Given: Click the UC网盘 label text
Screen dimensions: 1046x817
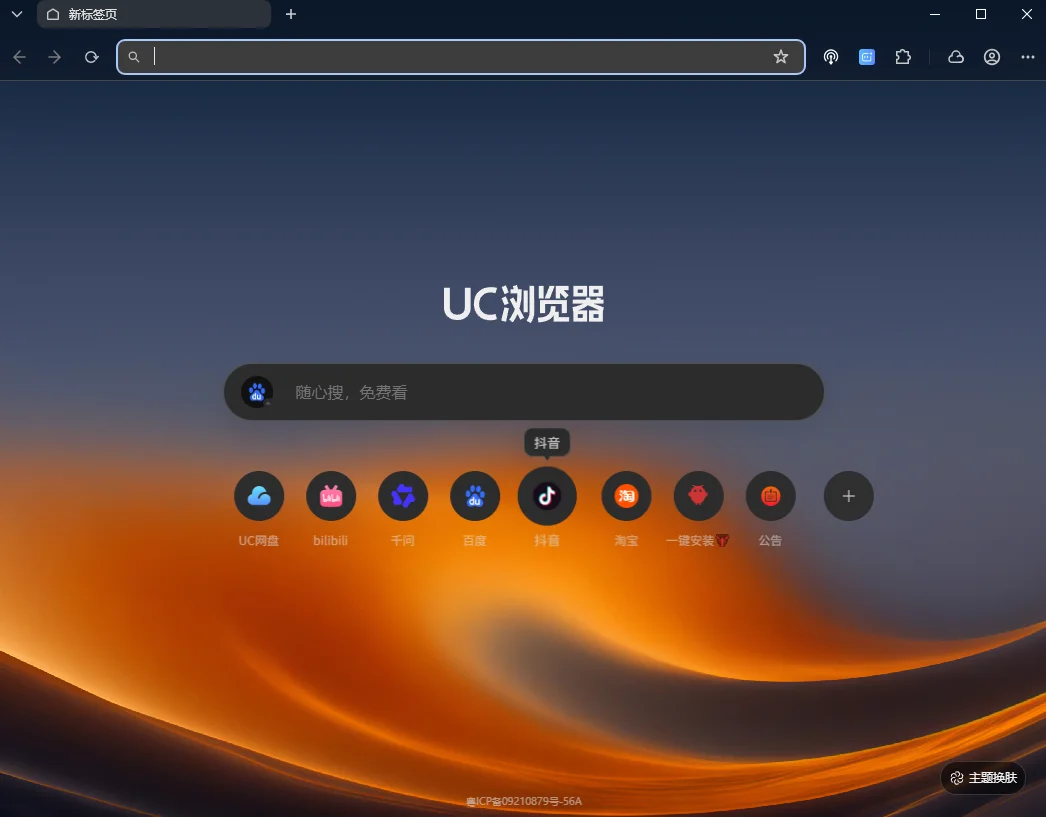Looking at the screenshot, I should 259,540.
